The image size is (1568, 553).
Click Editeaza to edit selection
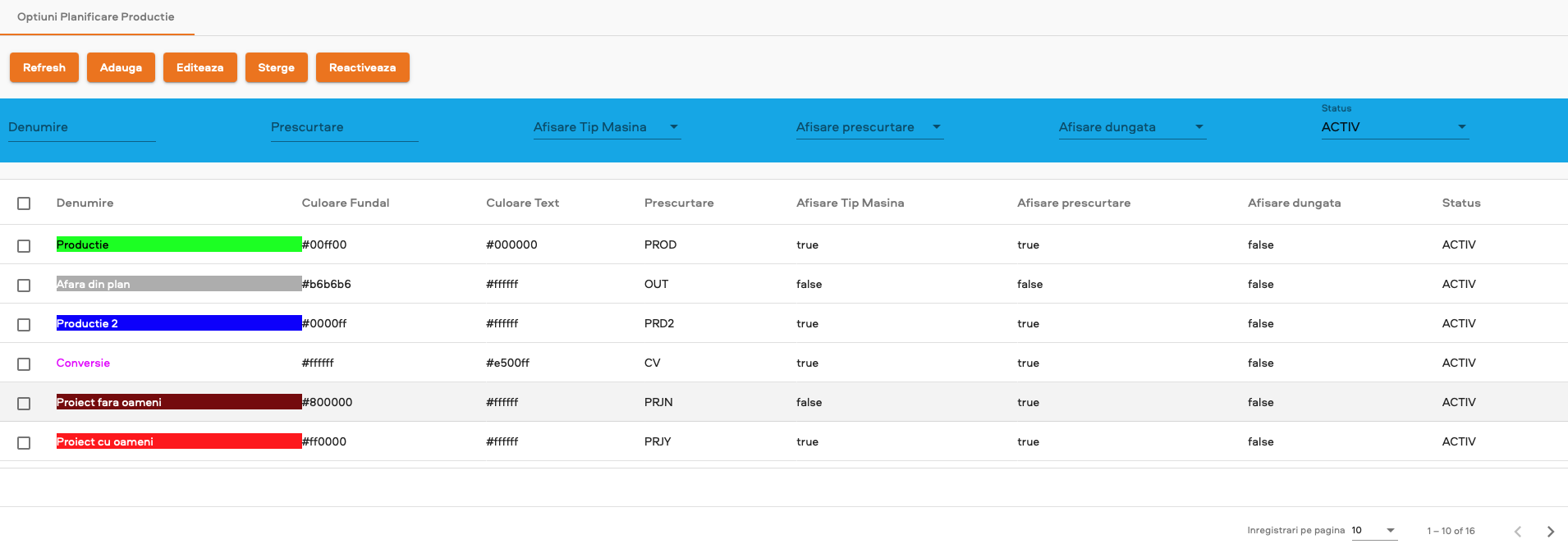tap(199, 67)
